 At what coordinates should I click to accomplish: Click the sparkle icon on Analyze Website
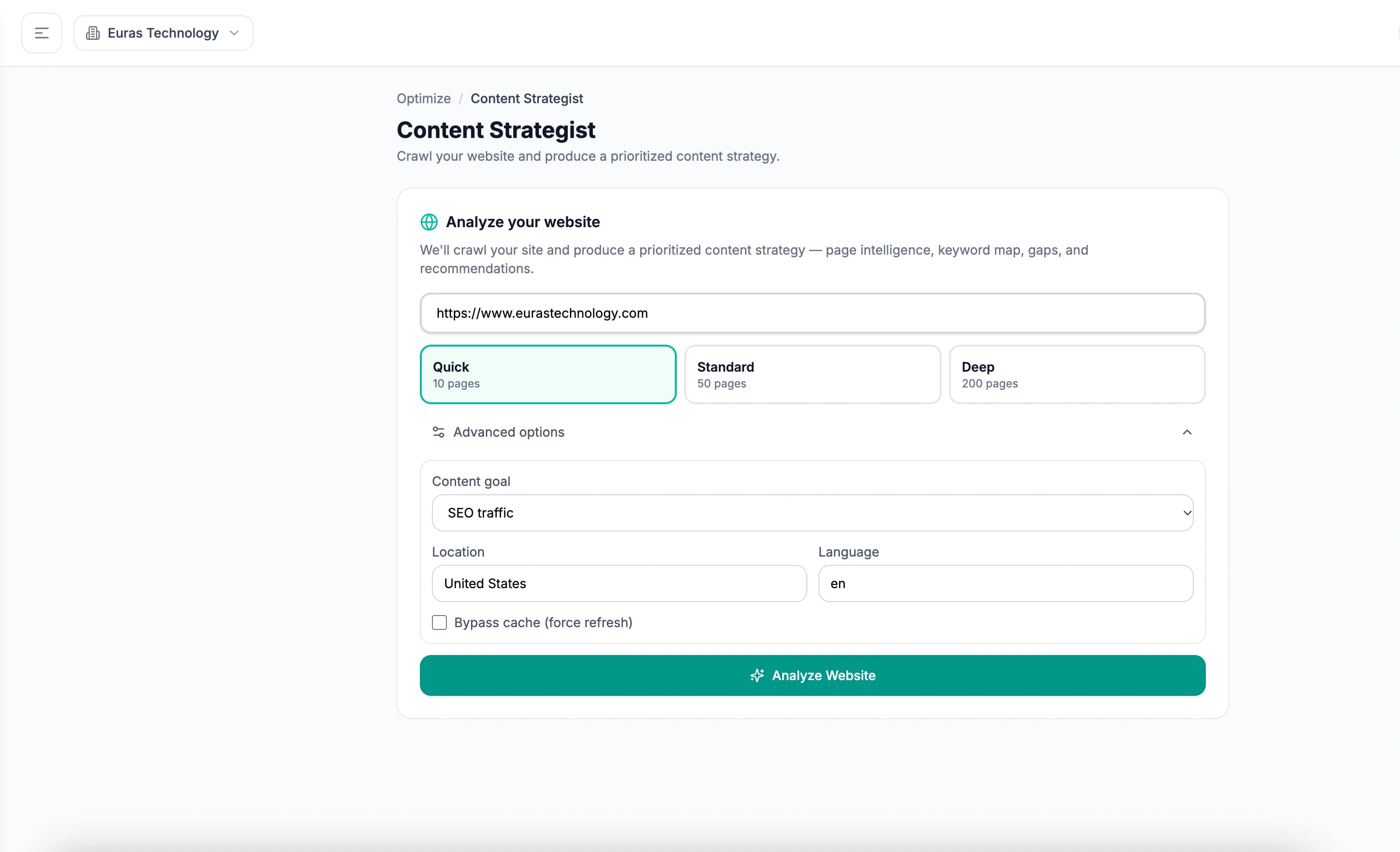[x=757, y=675]
